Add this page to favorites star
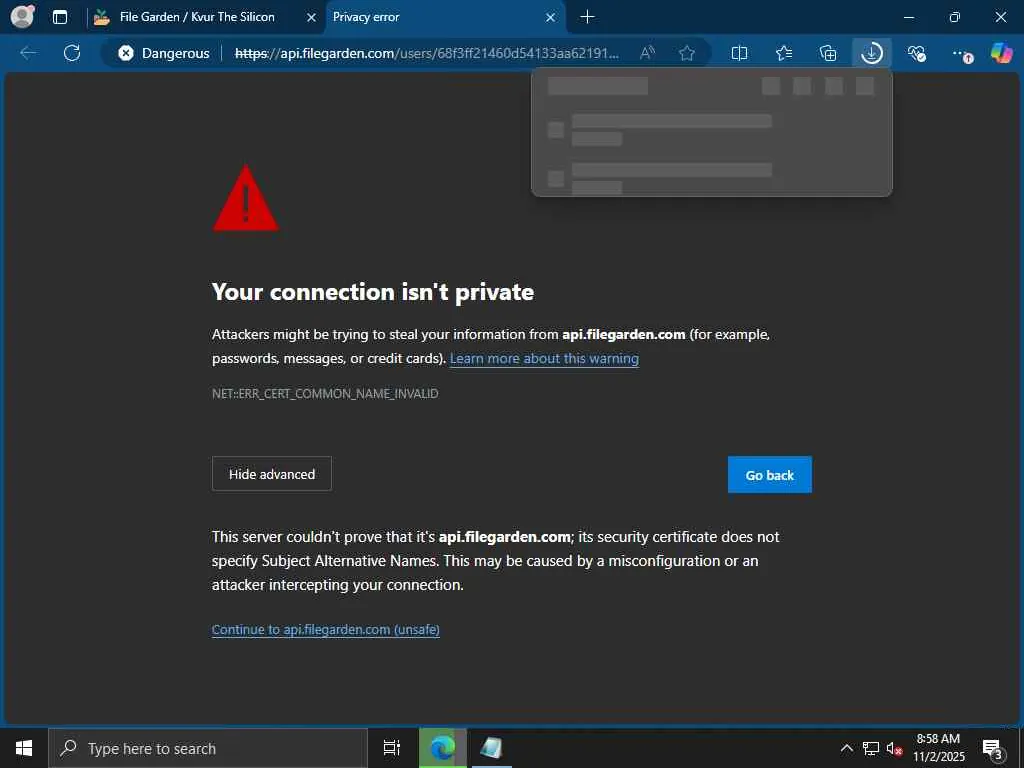 tap(686, 53)
